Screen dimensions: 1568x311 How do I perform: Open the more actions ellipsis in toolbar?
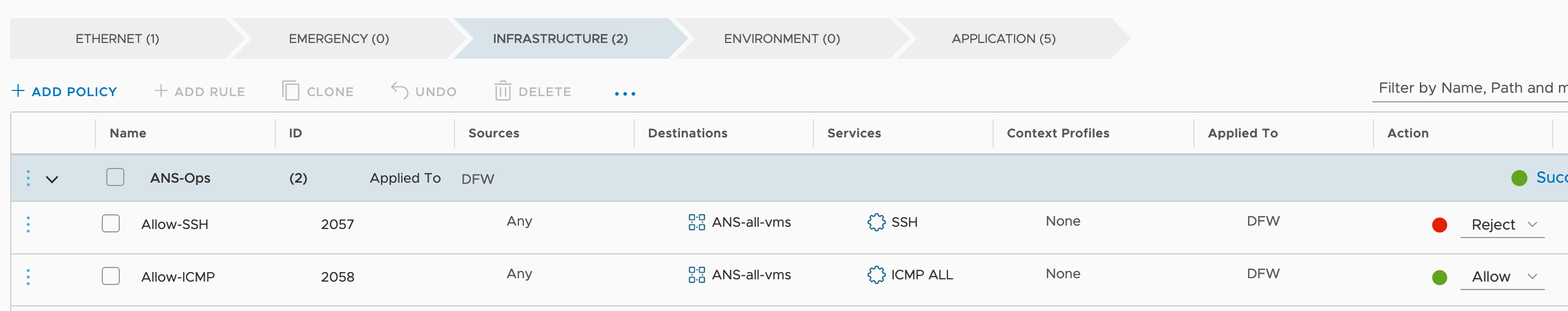(625, 94)
